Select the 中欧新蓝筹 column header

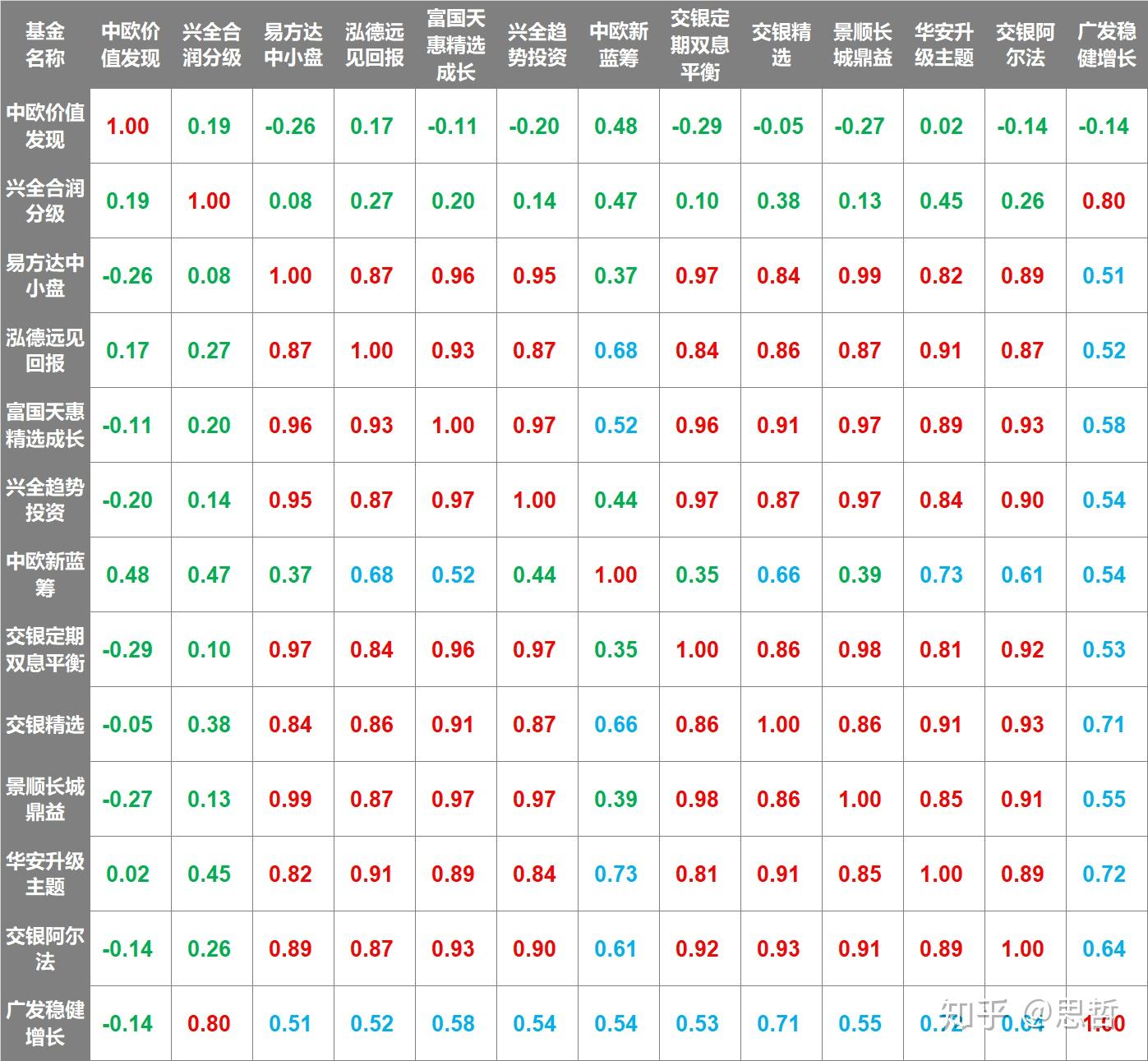[x=619, y=44]
